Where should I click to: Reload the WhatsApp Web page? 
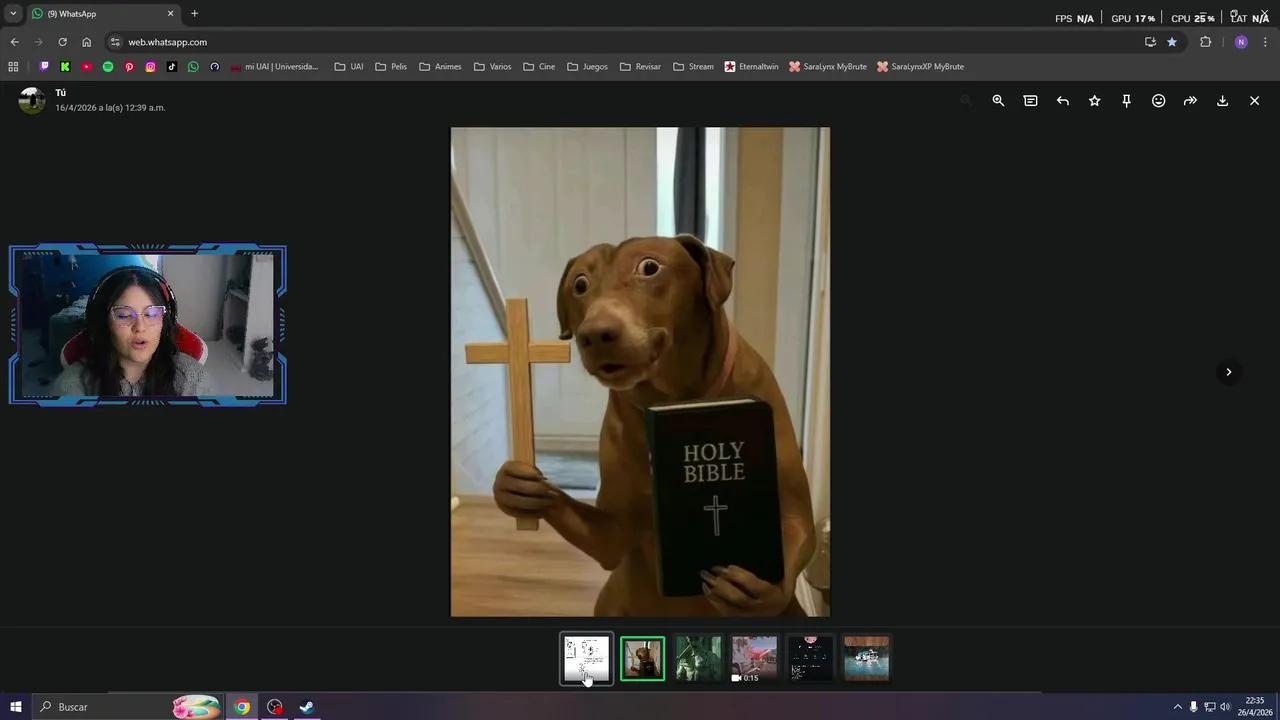click(x=62, y=42)
